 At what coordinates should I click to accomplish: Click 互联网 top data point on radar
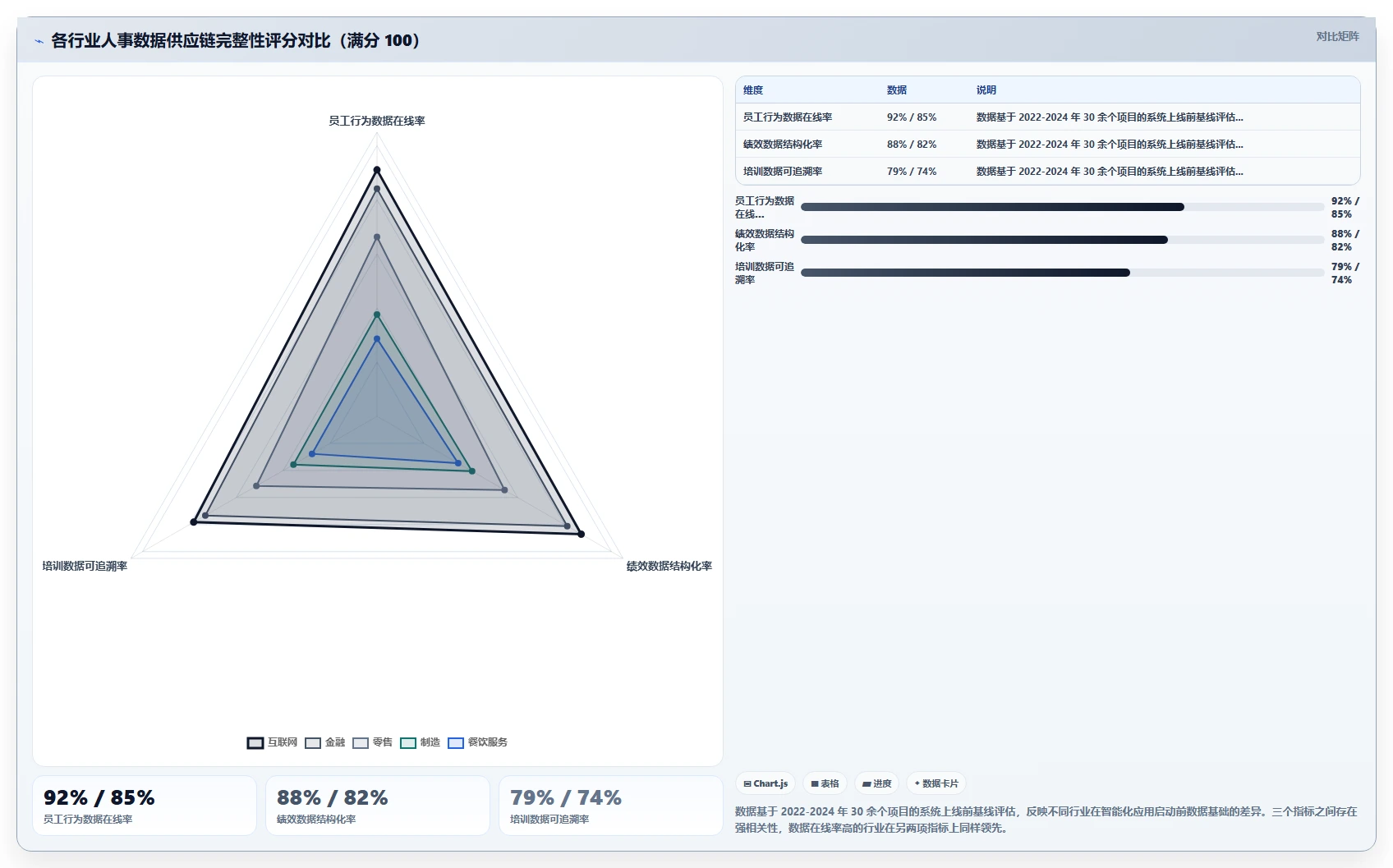coord(377,170)
